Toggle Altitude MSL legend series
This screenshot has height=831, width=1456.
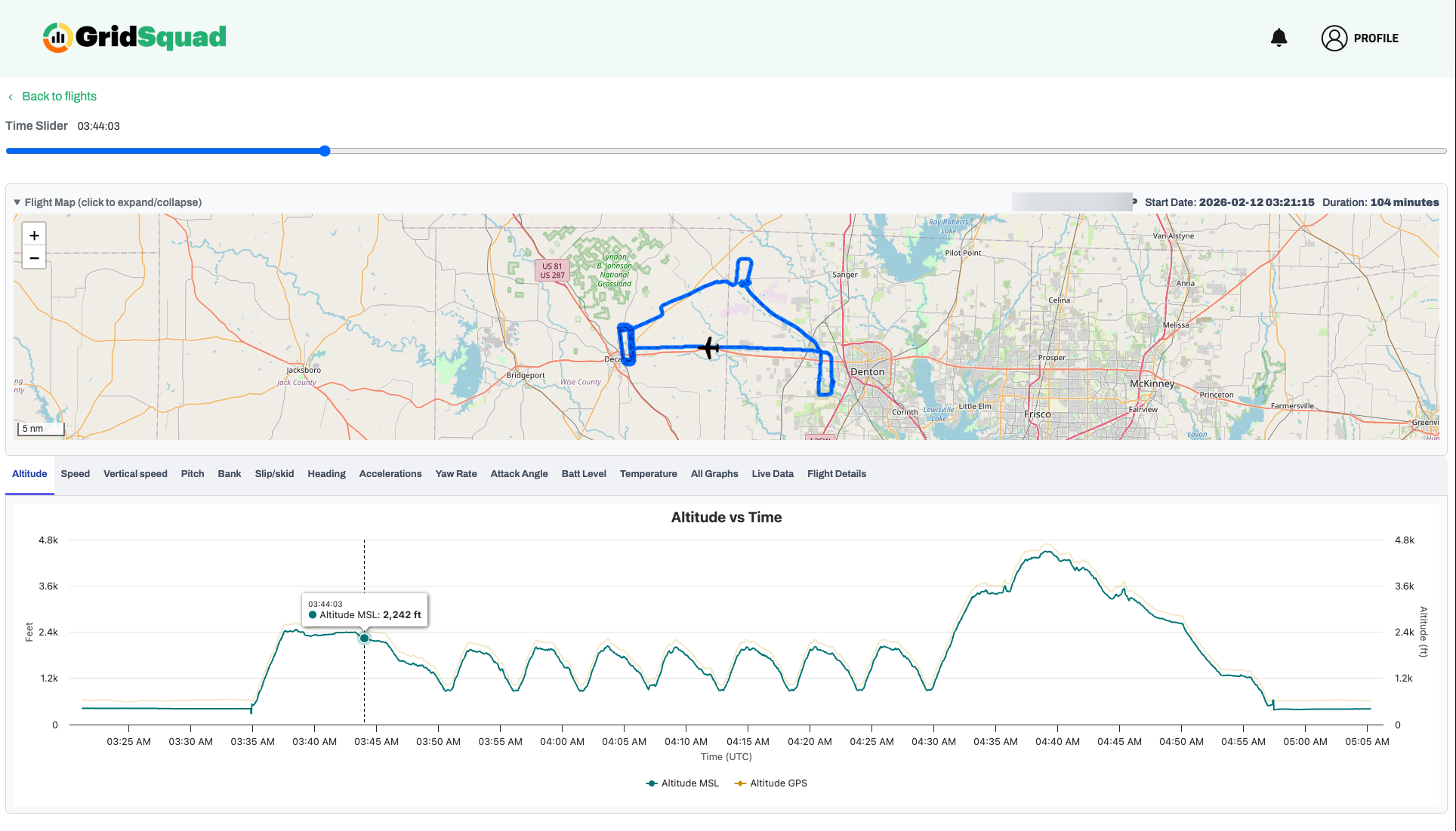point(683,783)
